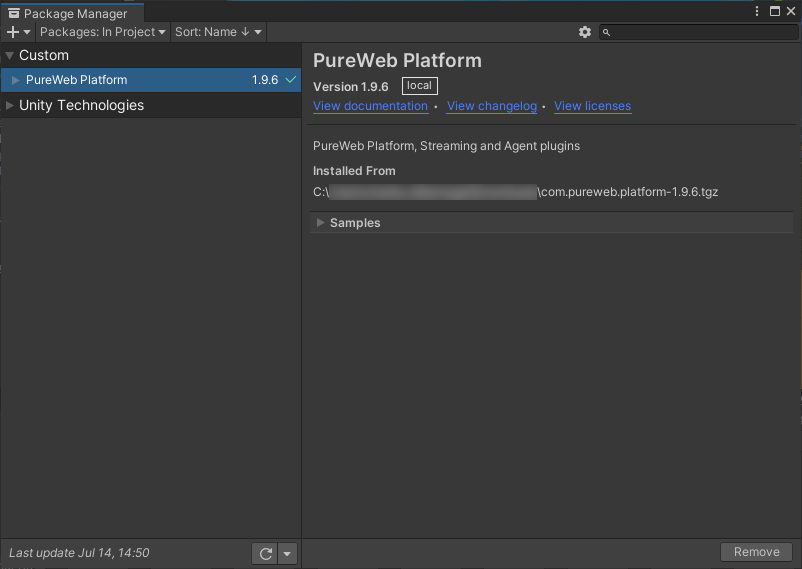Open the refresh options dropdown arrow
Image resolution: width=802 pixels, height=569 pixels.
(287, 553)
